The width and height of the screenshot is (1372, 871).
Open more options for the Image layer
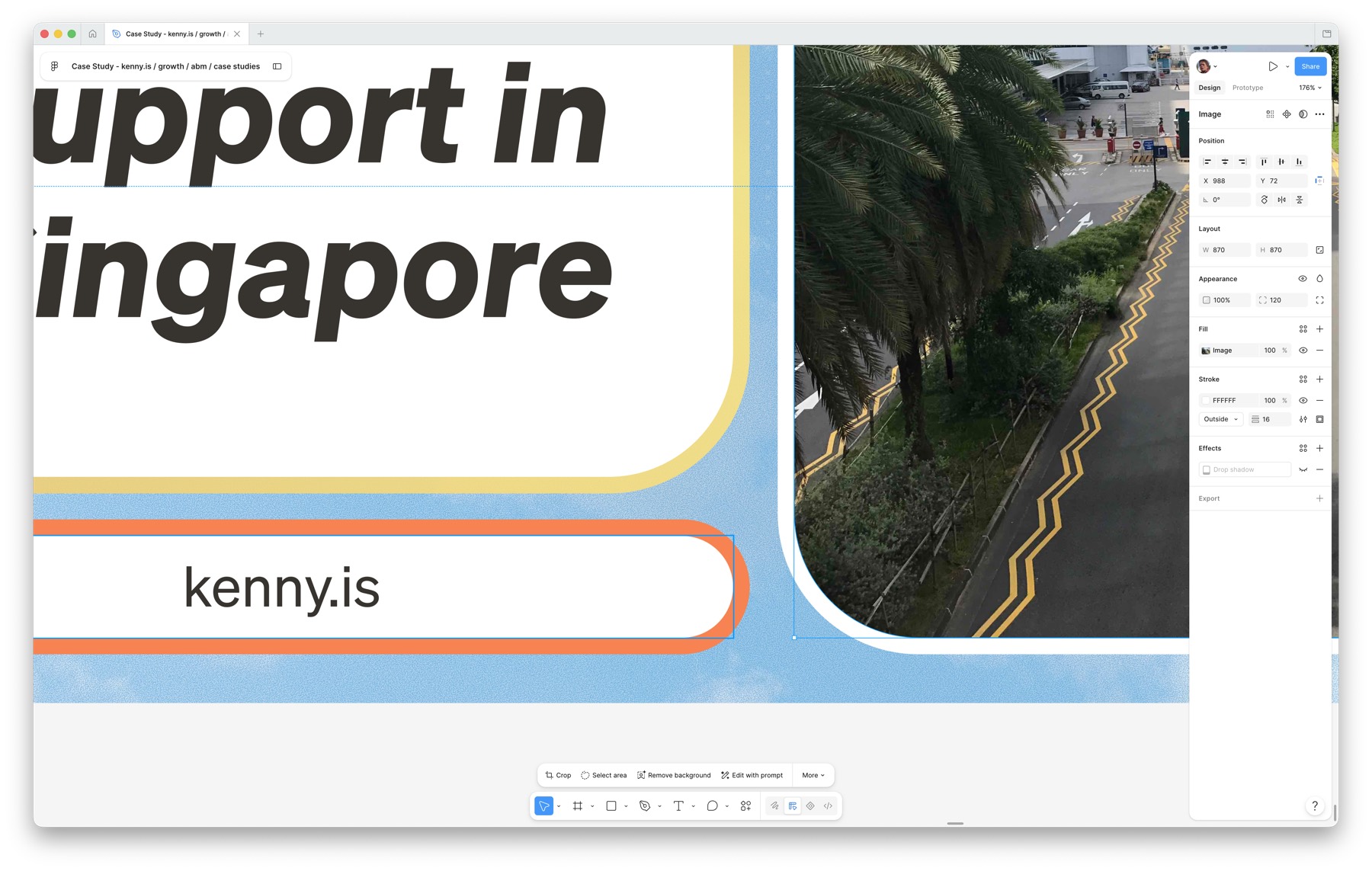pyautogui.click(x=1320, y=114)
